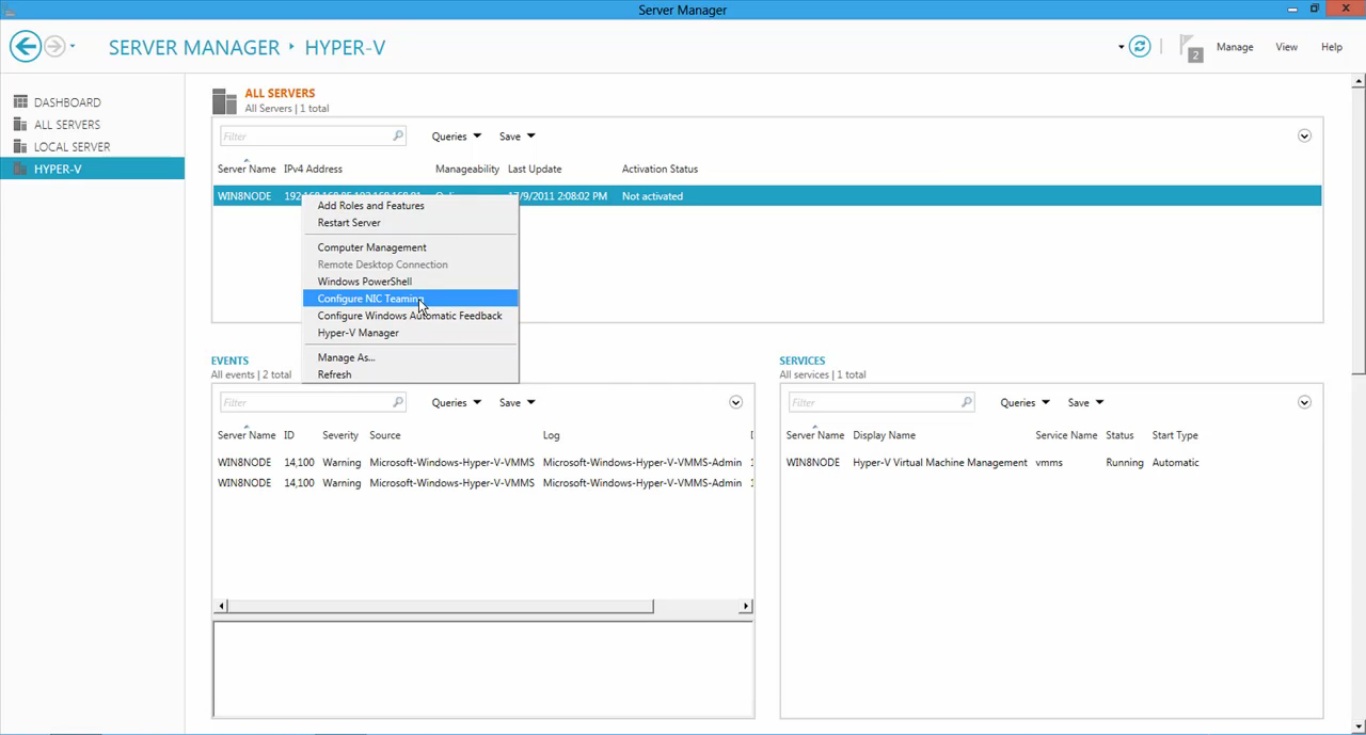Sort events by Log column
Viewport: 1366px width, 735px height.
(x=551, y=435)
